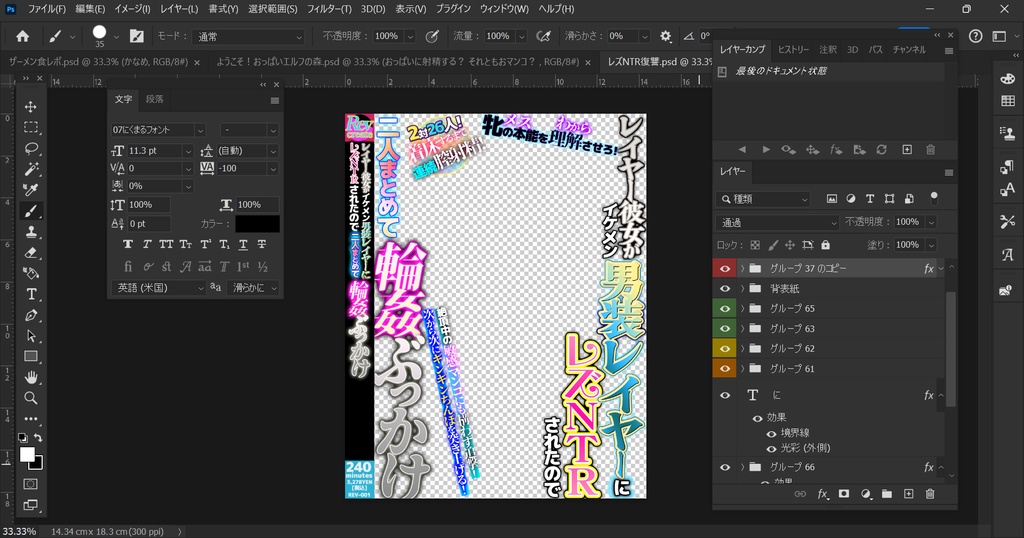Open the layer filter 種類 dropdown

763,199
